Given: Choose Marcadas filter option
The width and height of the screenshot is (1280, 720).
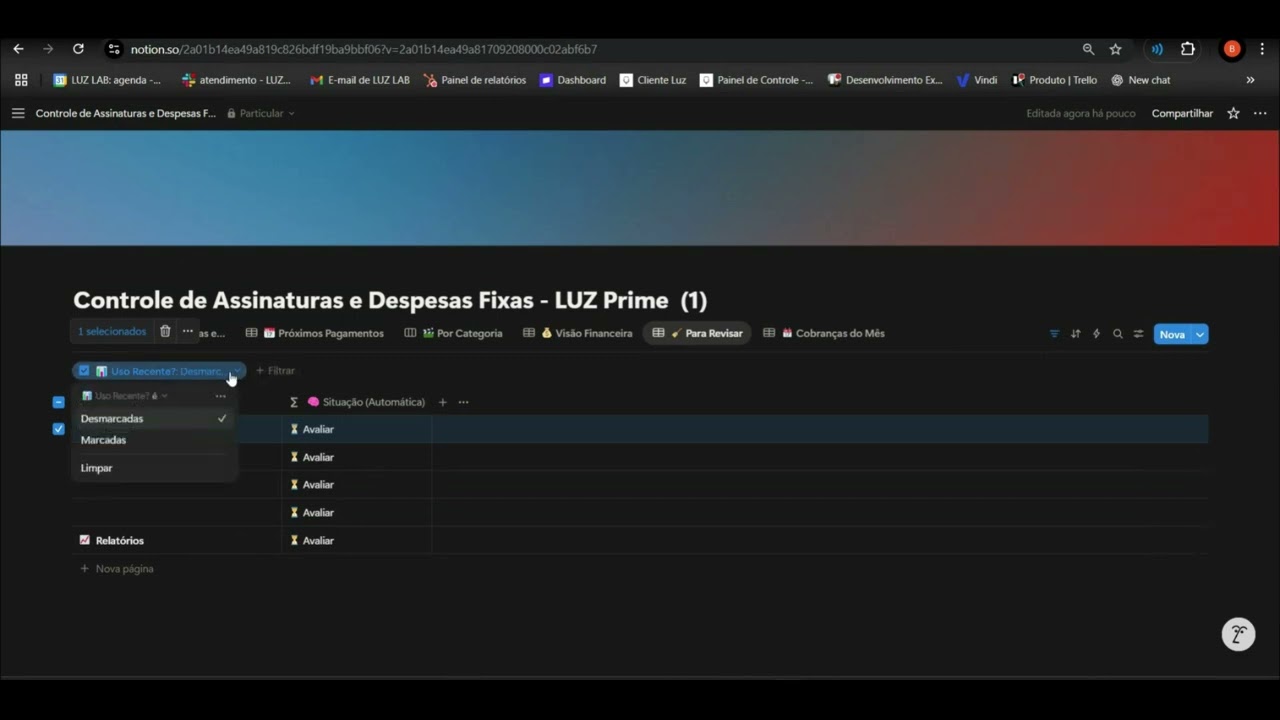Looking at the screenshot, I should point(154,440).
